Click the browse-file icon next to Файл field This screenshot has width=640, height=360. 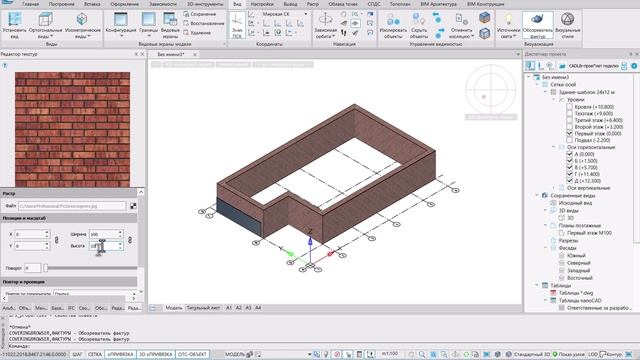133,206
